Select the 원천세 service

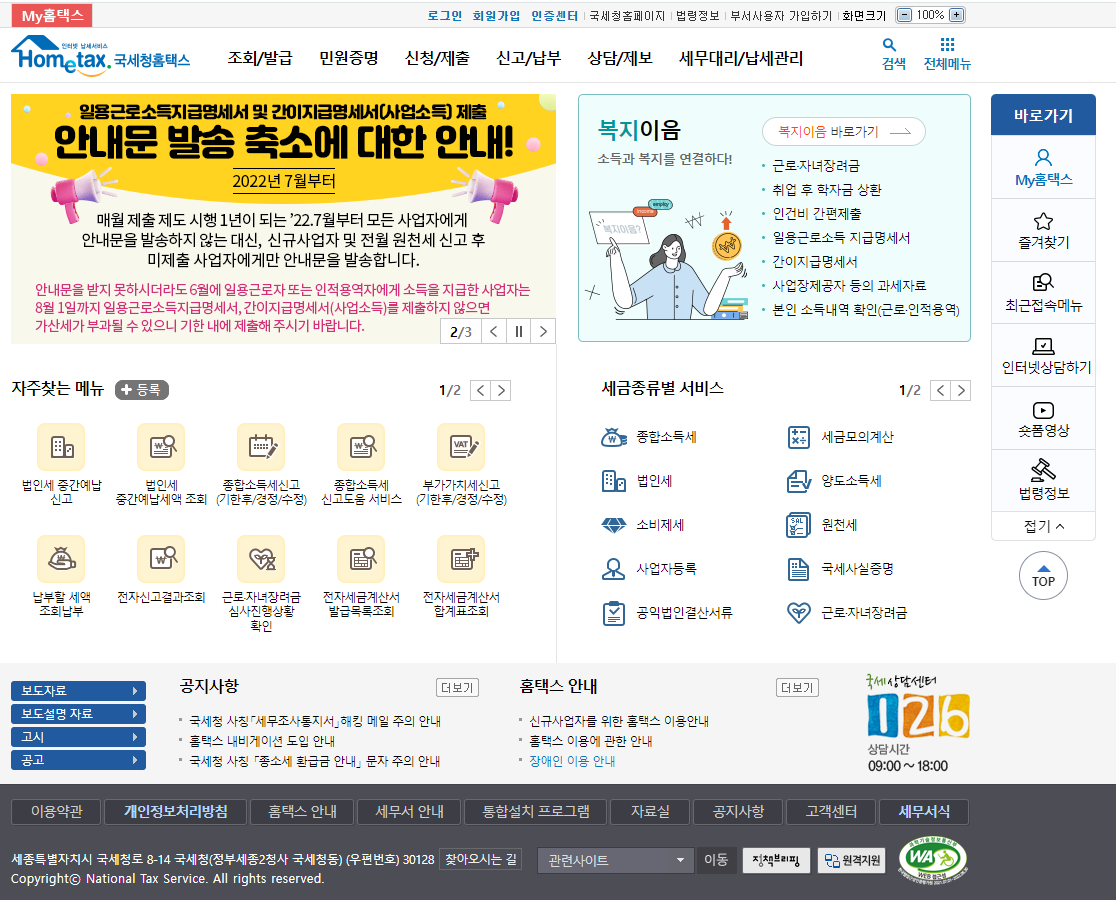(x=822, y=525)
